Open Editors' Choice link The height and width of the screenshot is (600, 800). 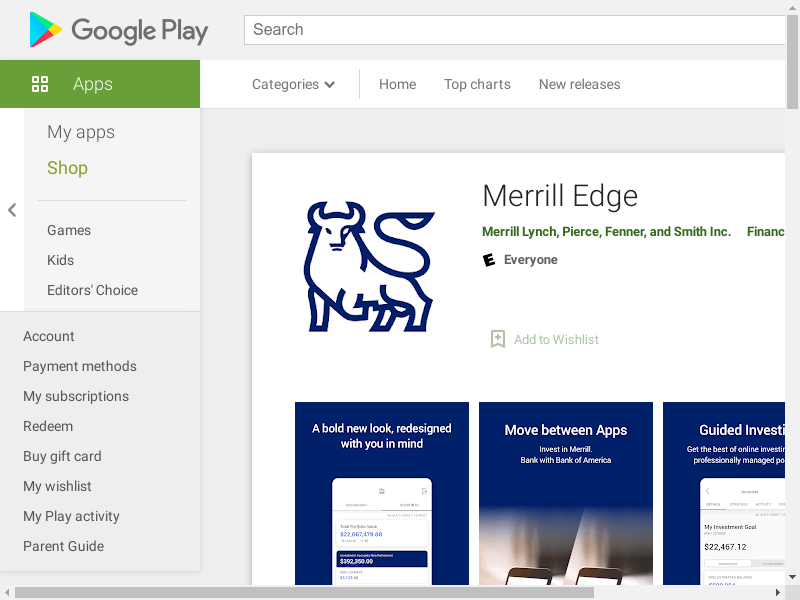point(92,290)
